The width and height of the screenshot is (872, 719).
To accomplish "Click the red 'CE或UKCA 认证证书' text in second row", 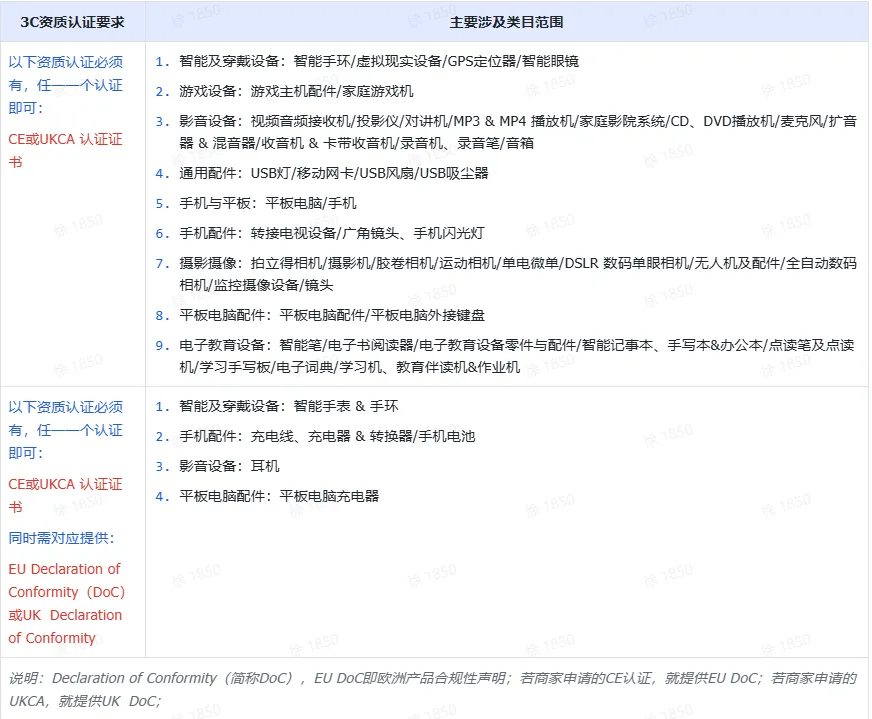I will 65,495.
